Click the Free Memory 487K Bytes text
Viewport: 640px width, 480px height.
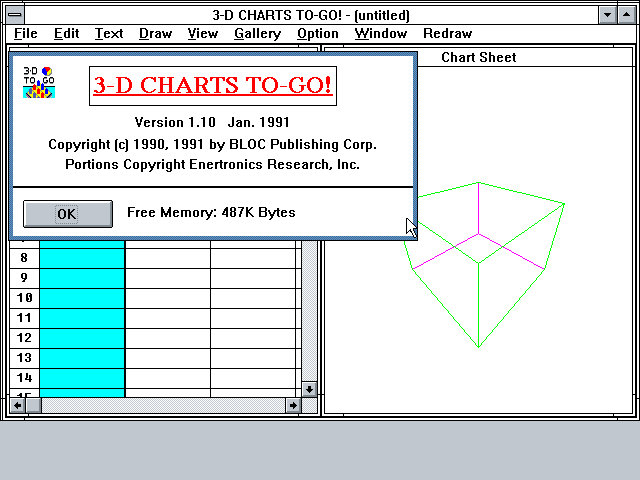[211, 213]
